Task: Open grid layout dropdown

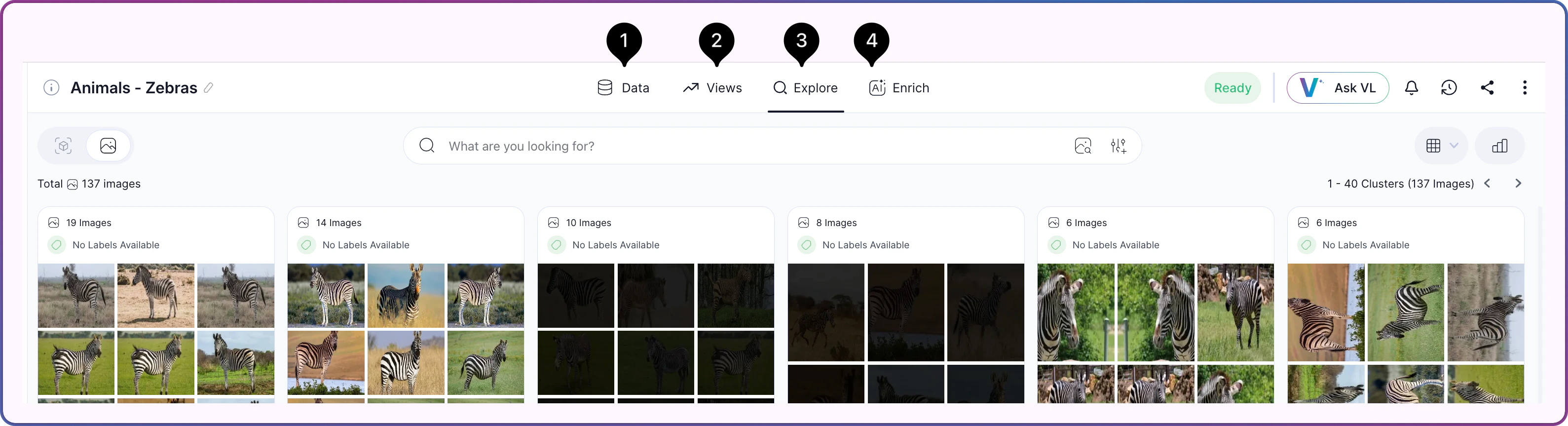Action: 1442,146
